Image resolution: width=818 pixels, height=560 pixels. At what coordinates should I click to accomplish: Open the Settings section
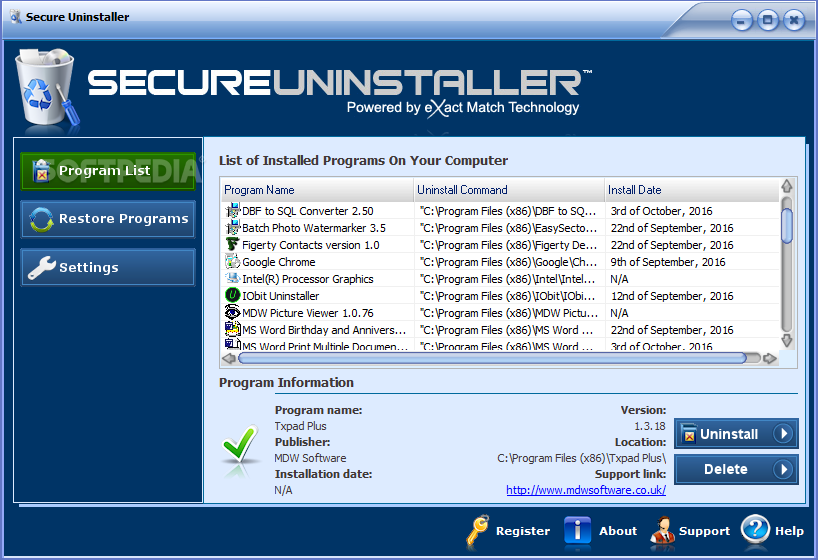tap(108, 267)
